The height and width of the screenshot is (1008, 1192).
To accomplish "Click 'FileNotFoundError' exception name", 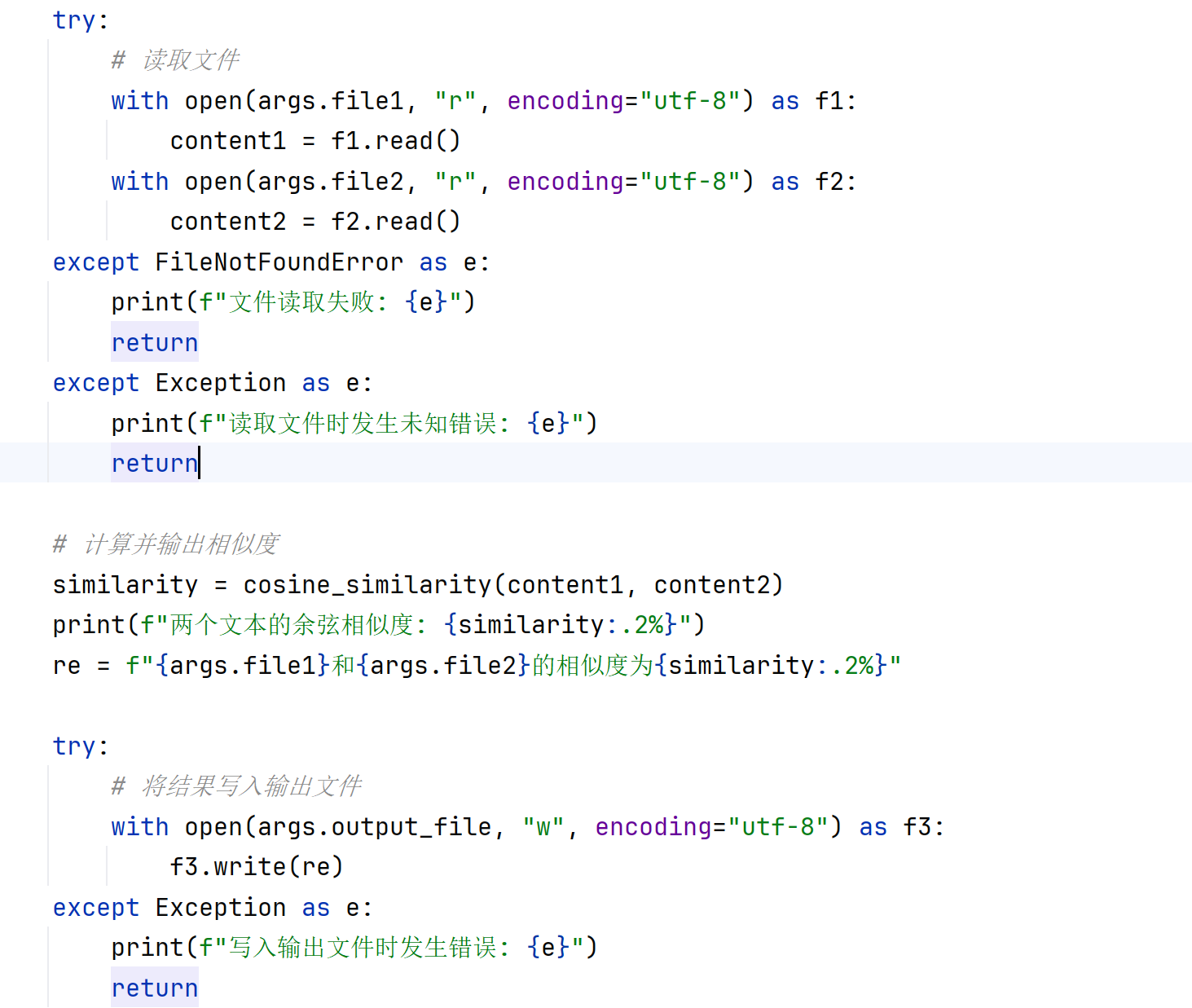I will click(x=279, y=262).
